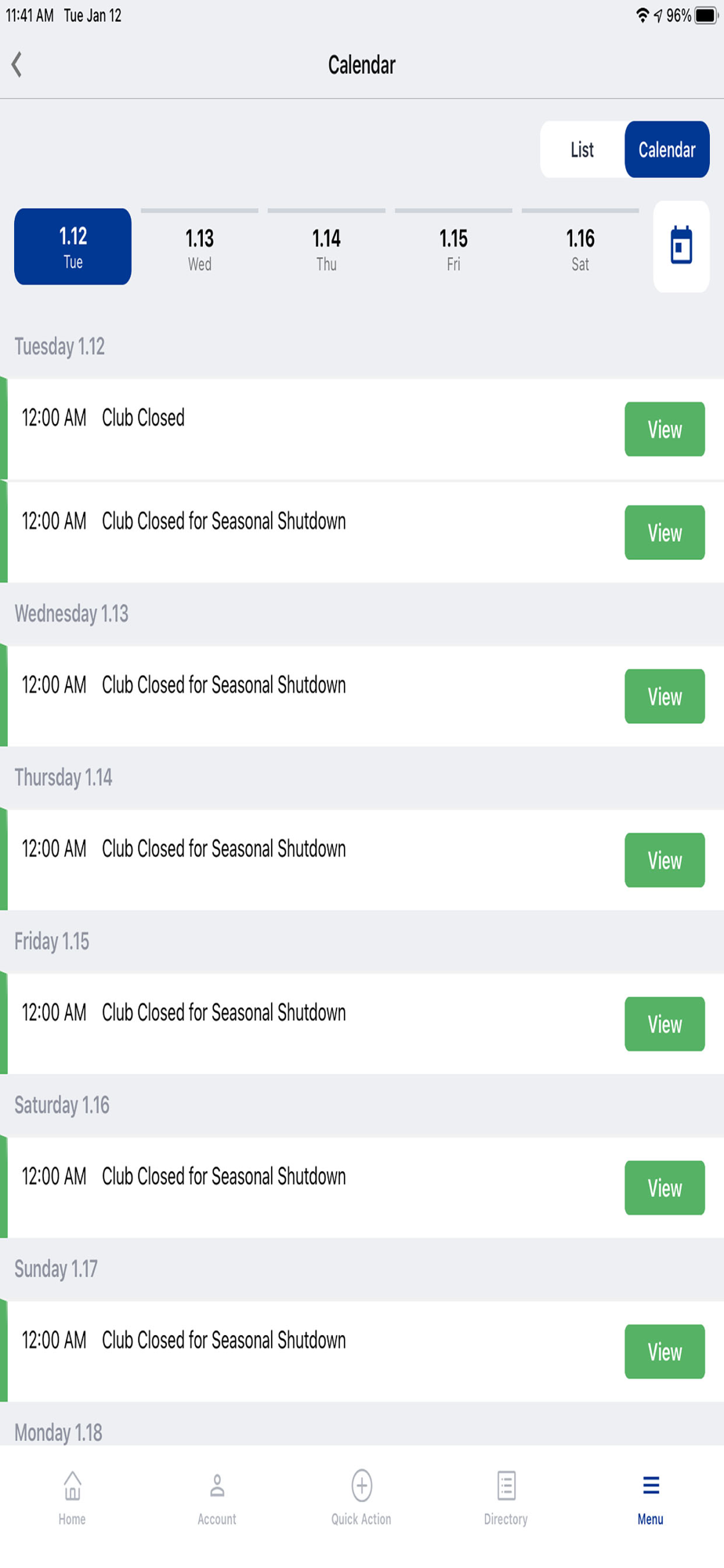Image resolution: width=724 pixels, height=1568 pixels.
Task: Tap Thursday 1.14 Seasonal Shutdown event title
Action: (x=224, y=849)
